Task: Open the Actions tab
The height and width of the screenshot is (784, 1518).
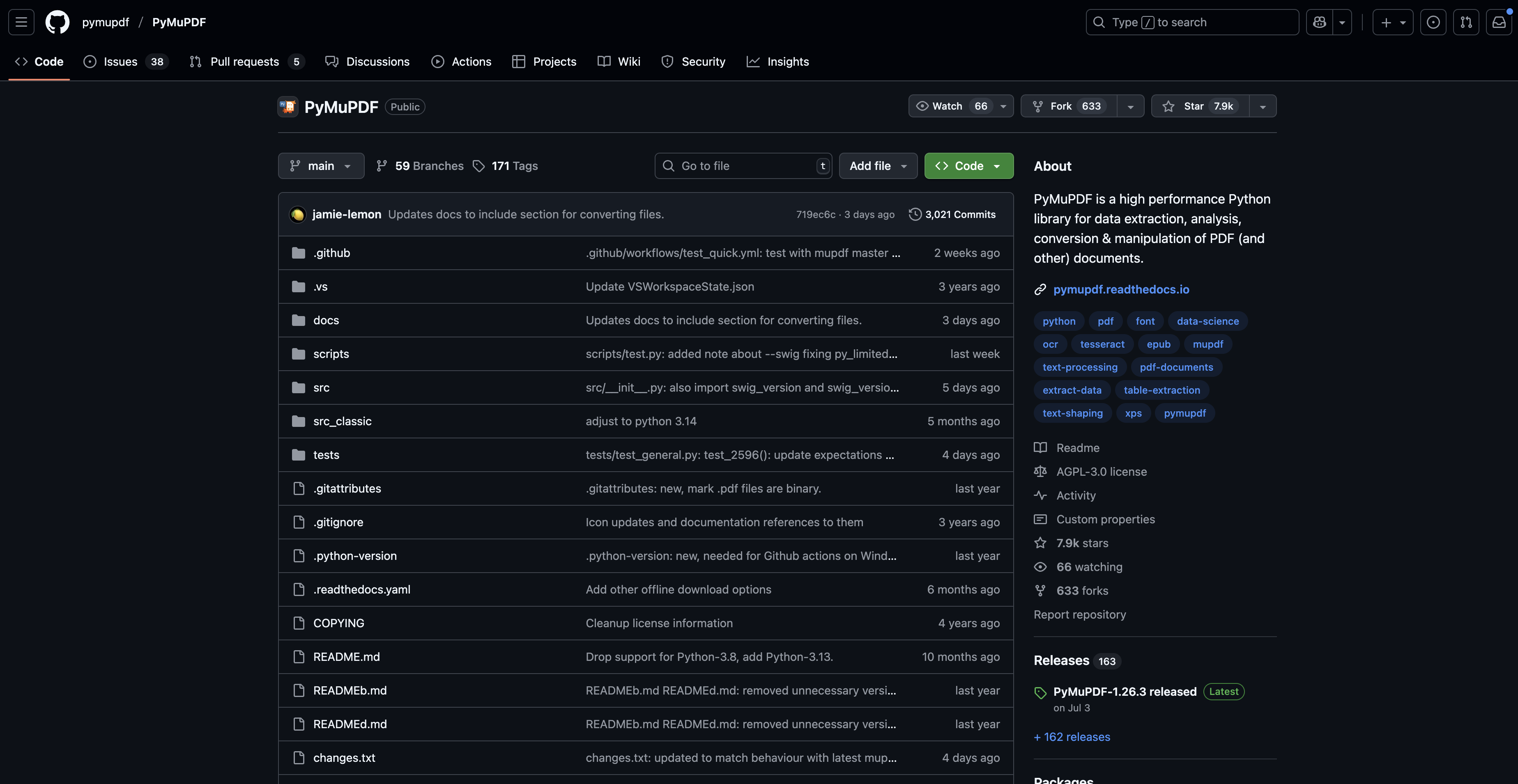Action: [x=461, y=61]
